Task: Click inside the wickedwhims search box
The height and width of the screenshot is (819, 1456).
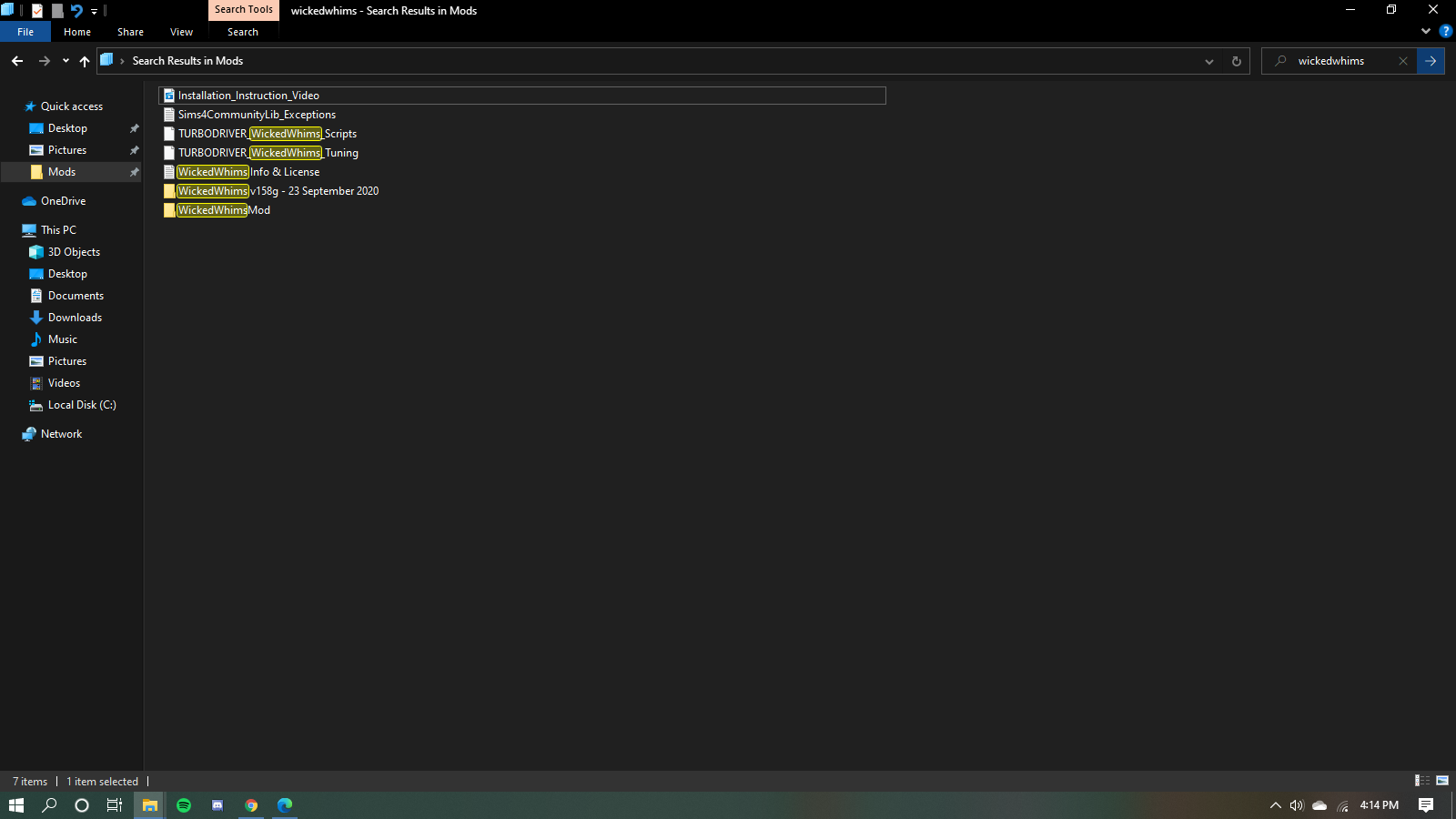Action: coord(1340,61)
